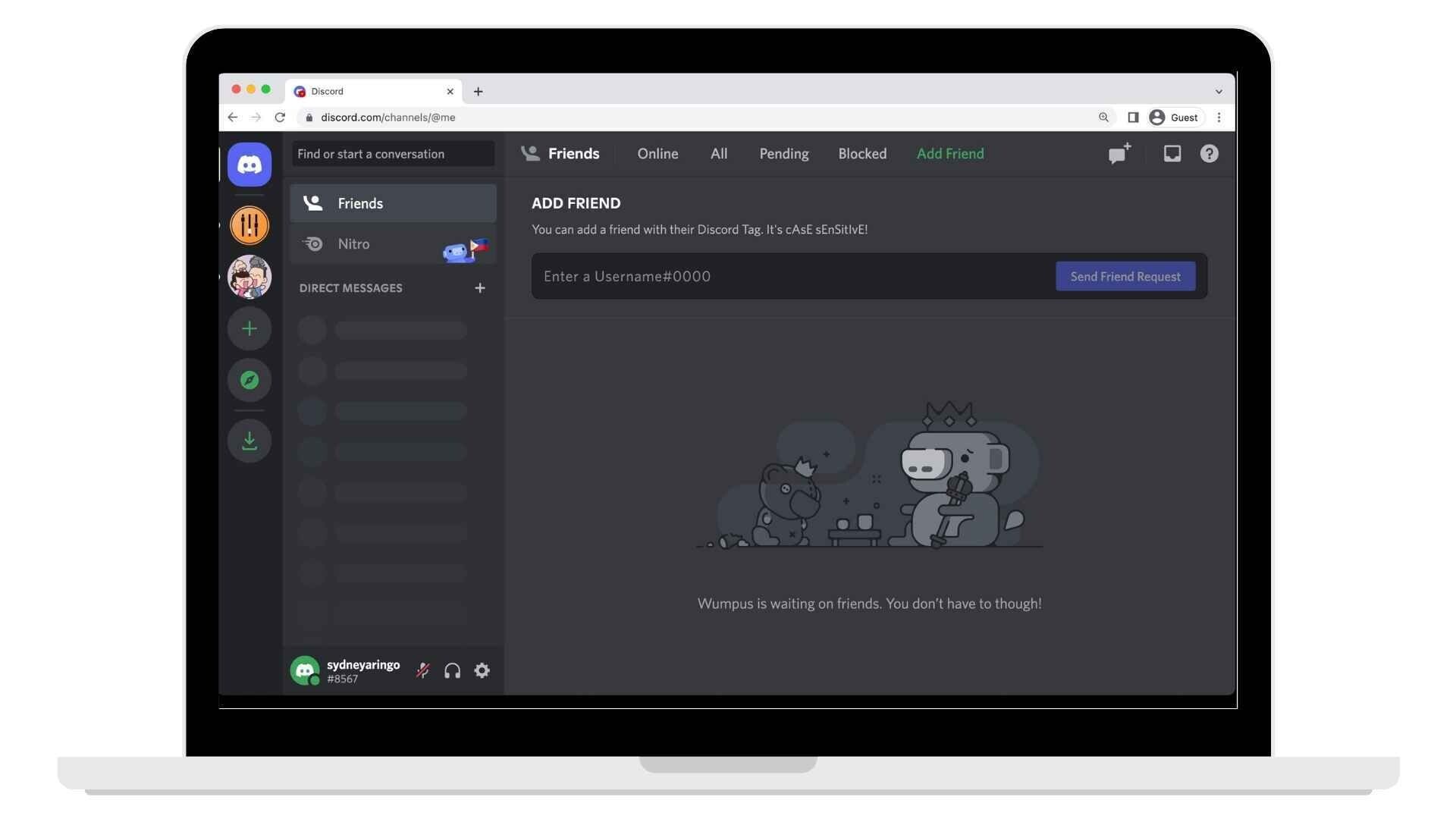Screen dimensions: 1456x819
Task: Toggle user settings gear icon
Action: tap(480, 670)
